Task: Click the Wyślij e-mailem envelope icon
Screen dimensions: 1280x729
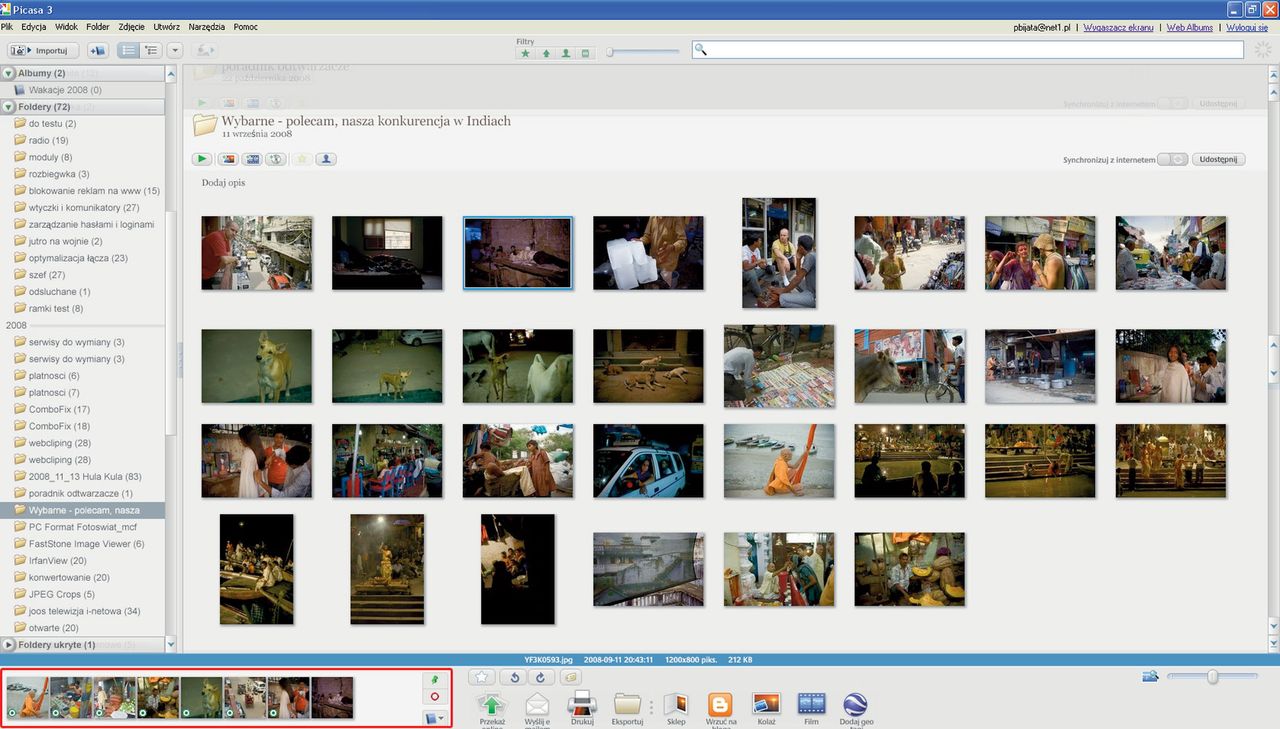Action: tap(538, 704)
